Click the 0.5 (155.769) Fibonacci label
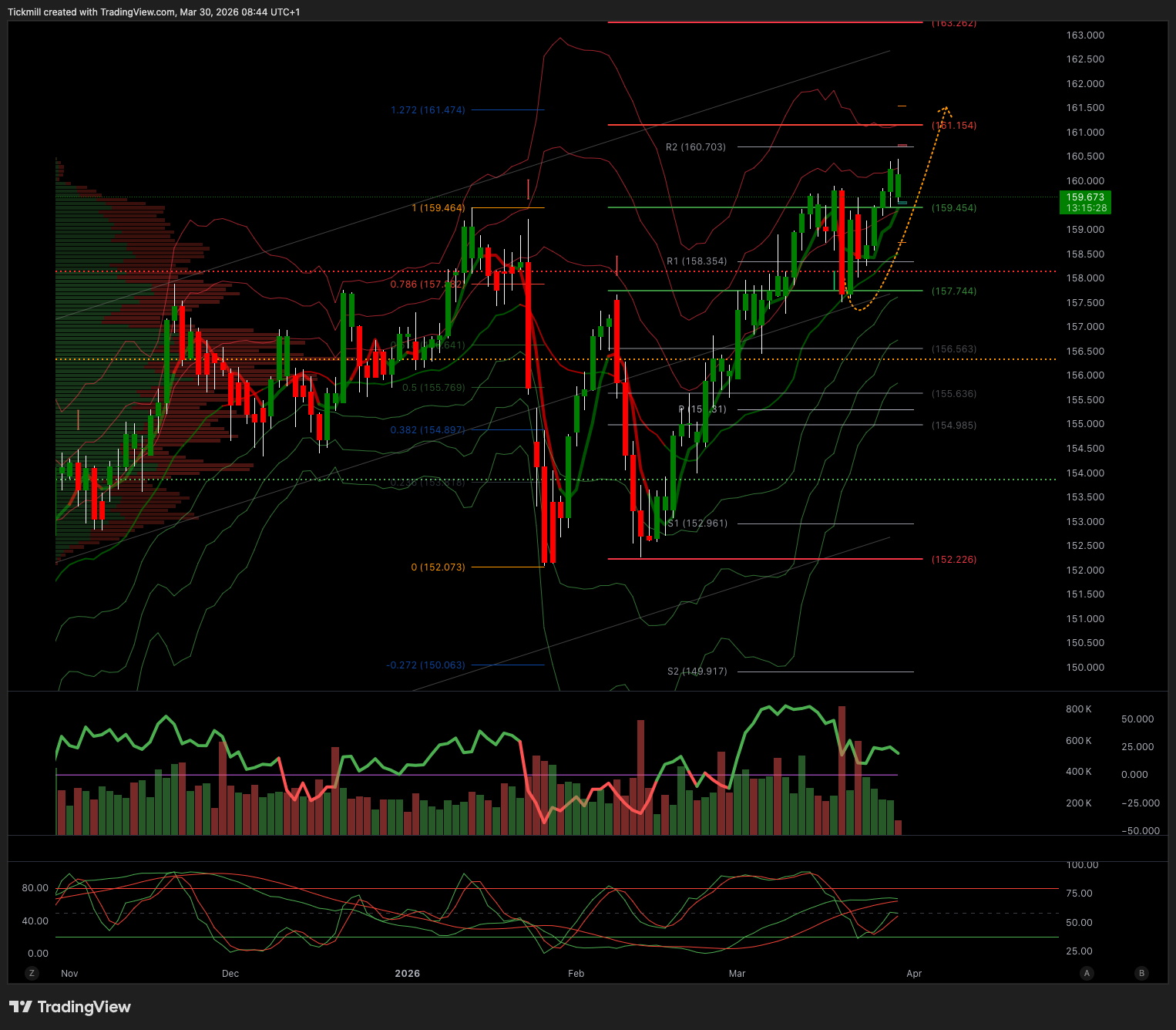Screen dimensions: 1176x1030 [x=433, y=388]
